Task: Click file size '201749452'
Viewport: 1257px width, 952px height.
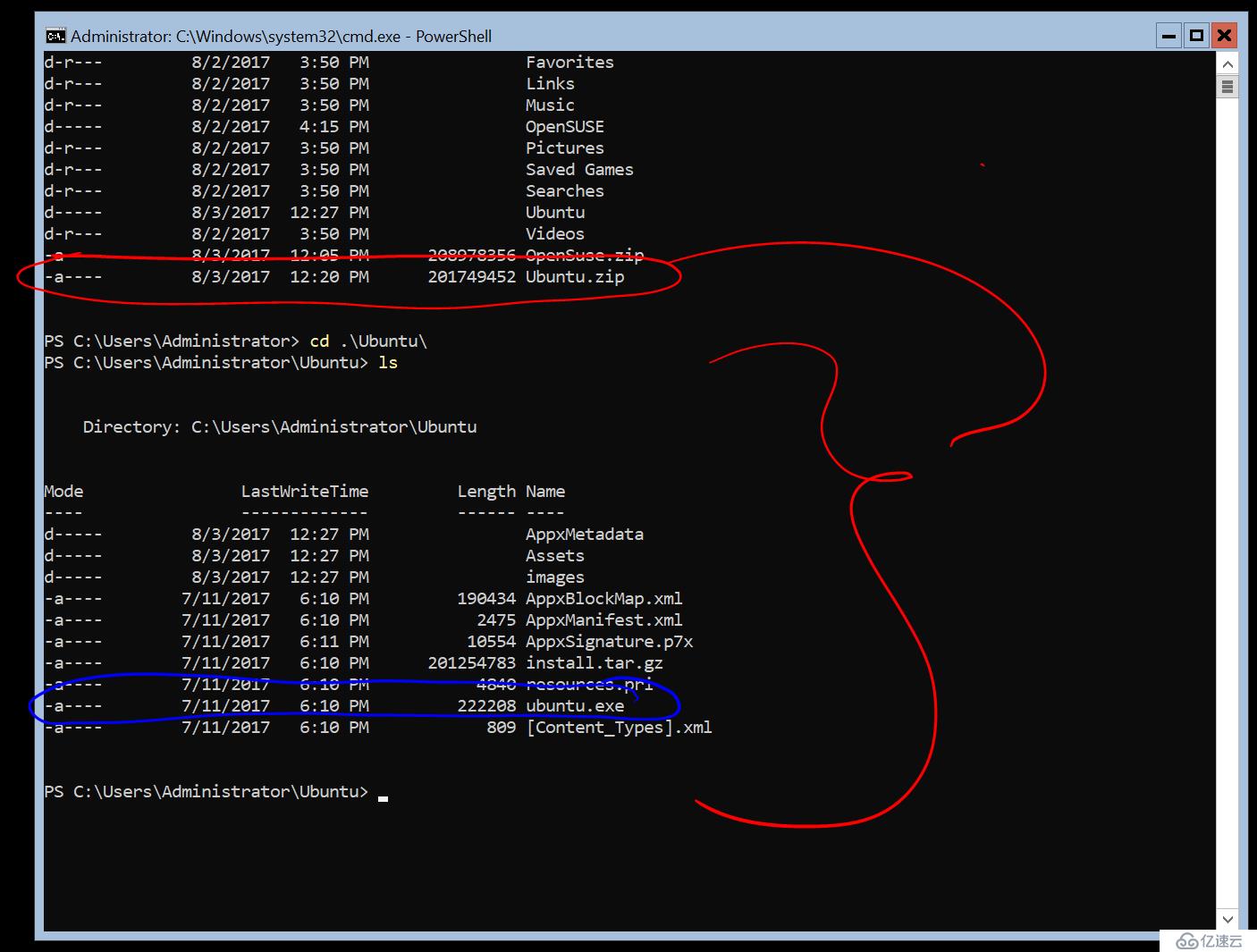Action: click(472, 277)
